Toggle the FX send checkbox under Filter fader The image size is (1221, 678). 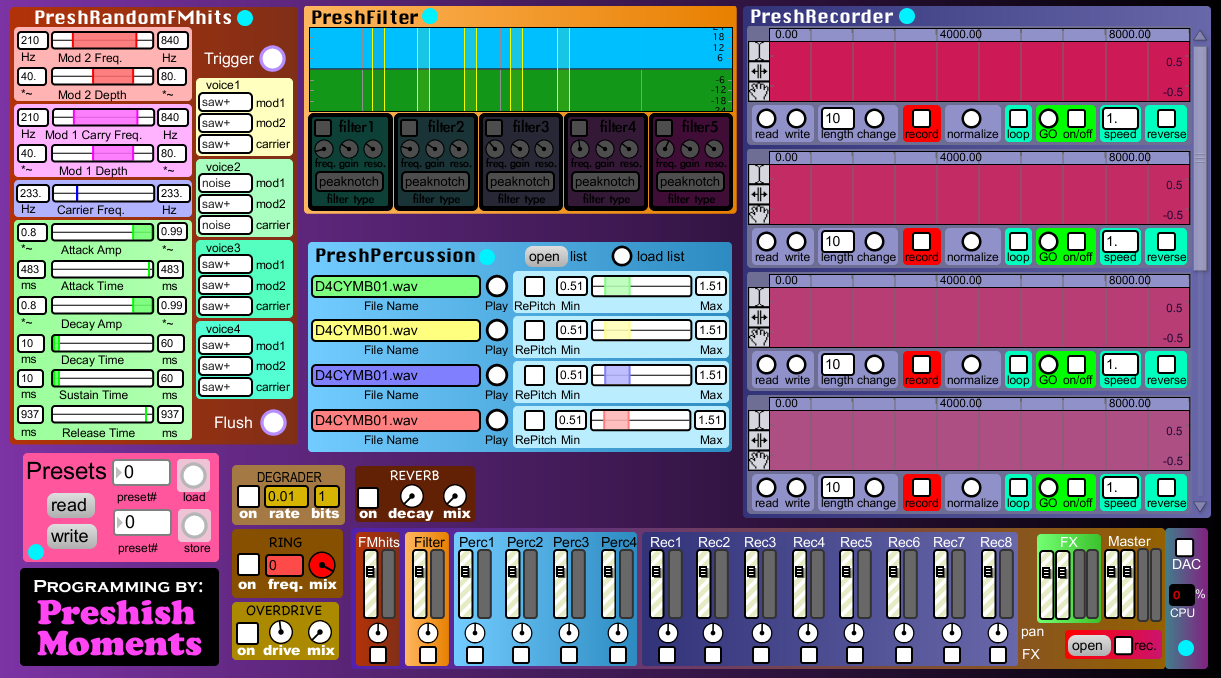point(428,655)
